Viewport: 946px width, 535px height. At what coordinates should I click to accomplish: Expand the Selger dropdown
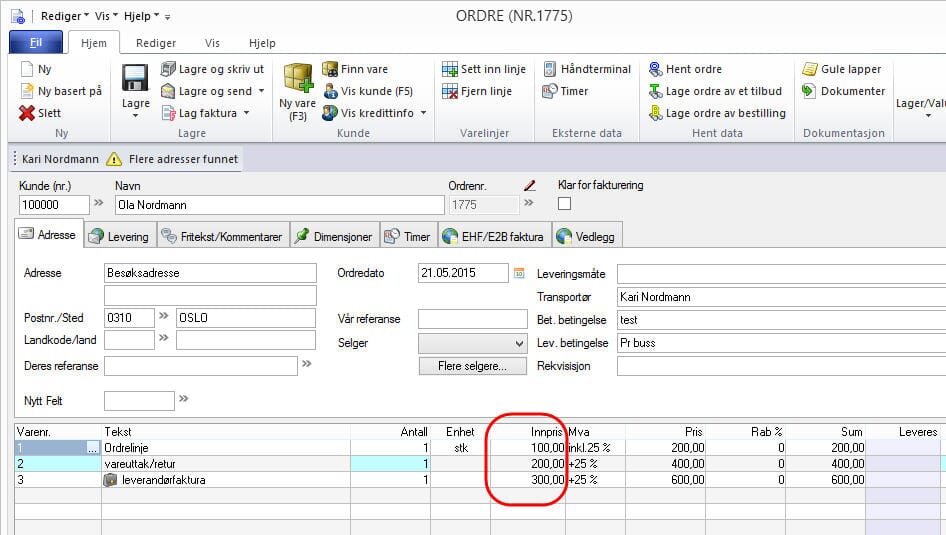tap(518, 343)
